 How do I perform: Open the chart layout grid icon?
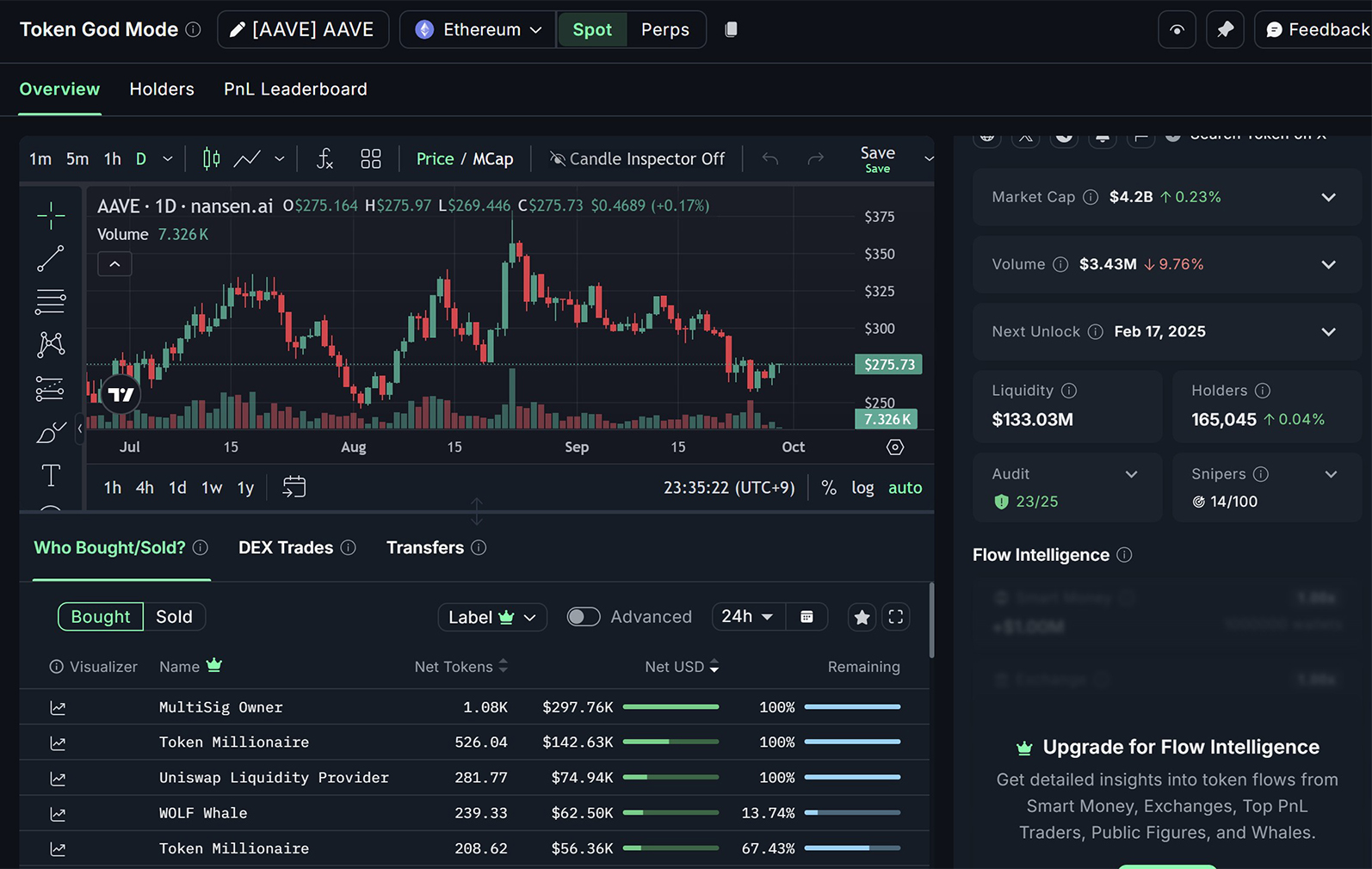tap(371, 159)
